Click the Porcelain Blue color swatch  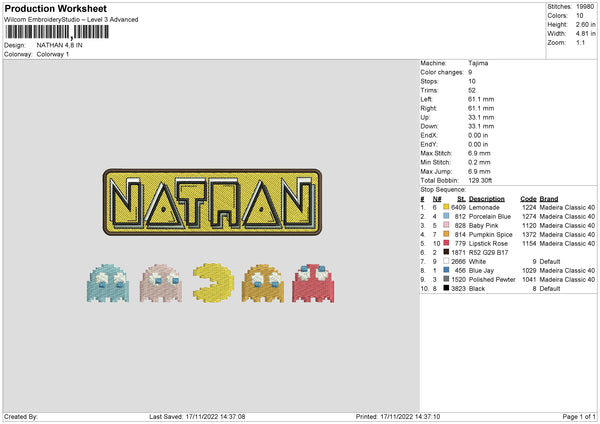click(446, 216)
